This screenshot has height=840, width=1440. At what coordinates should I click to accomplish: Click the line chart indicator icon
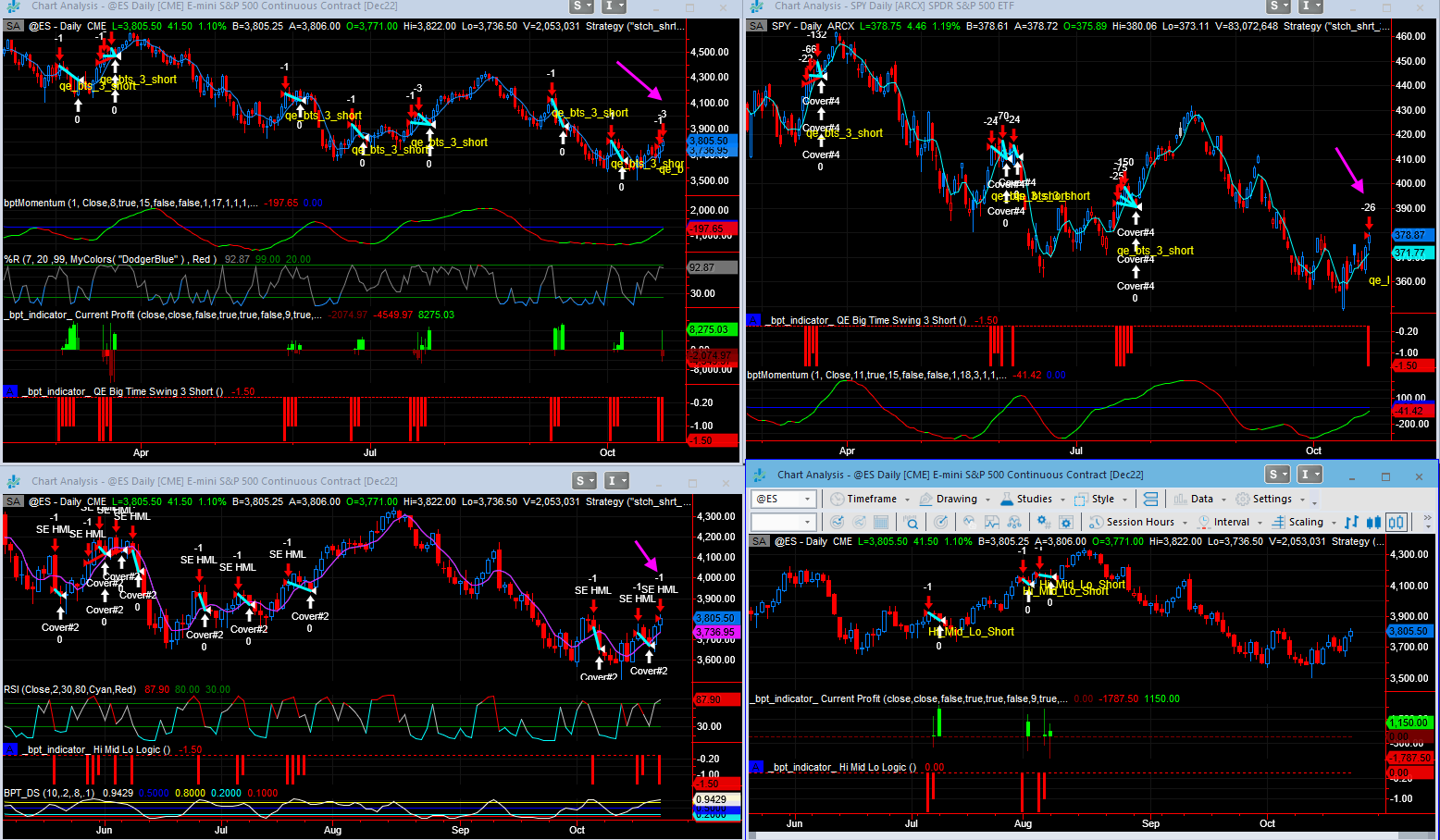(x=969, y=522)
